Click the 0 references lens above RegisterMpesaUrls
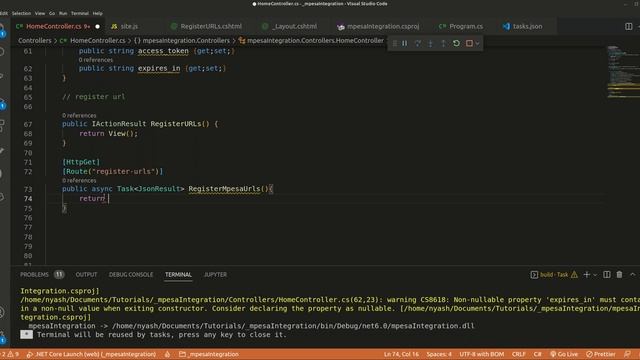The image size is (640, 360). point(79,180)
